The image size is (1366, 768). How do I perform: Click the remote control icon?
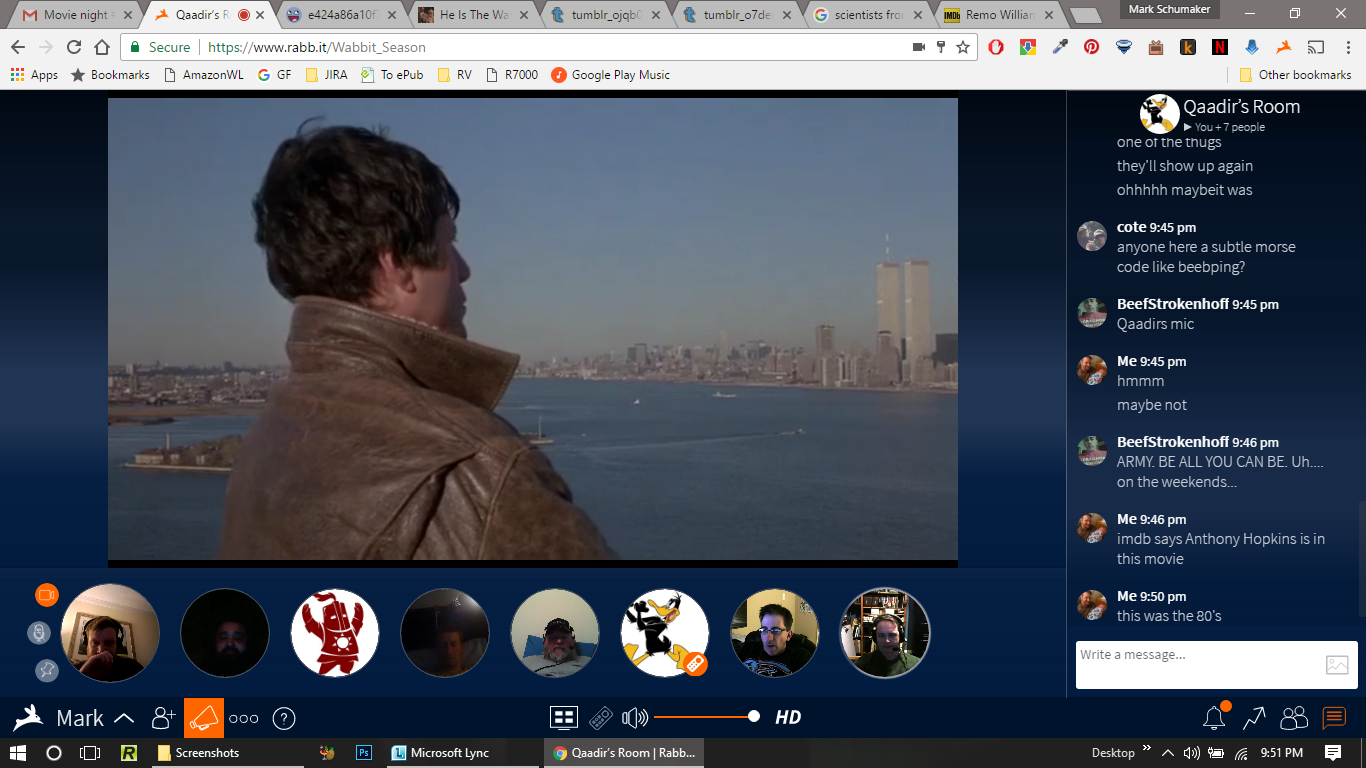[600, 717]
